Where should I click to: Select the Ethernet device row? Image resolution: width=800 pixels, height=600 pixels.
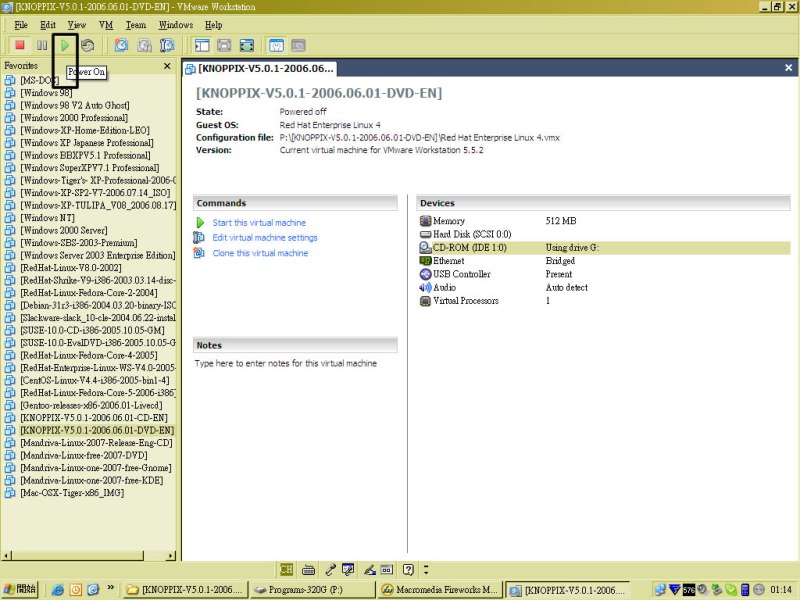tap(604, 261)
